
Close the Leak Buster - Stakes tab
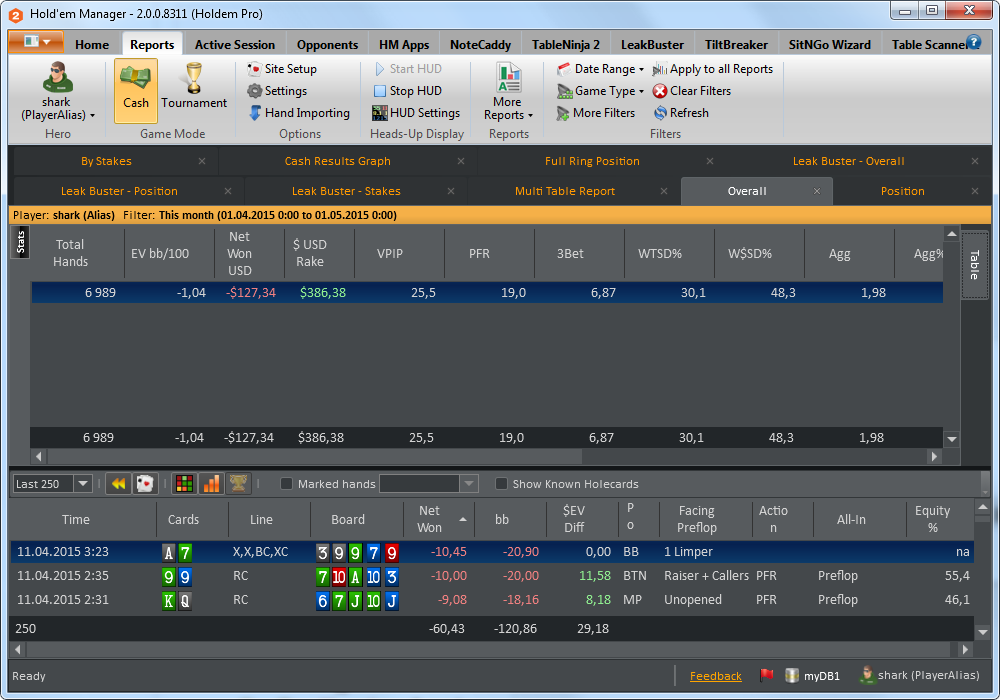pos(451,191)
